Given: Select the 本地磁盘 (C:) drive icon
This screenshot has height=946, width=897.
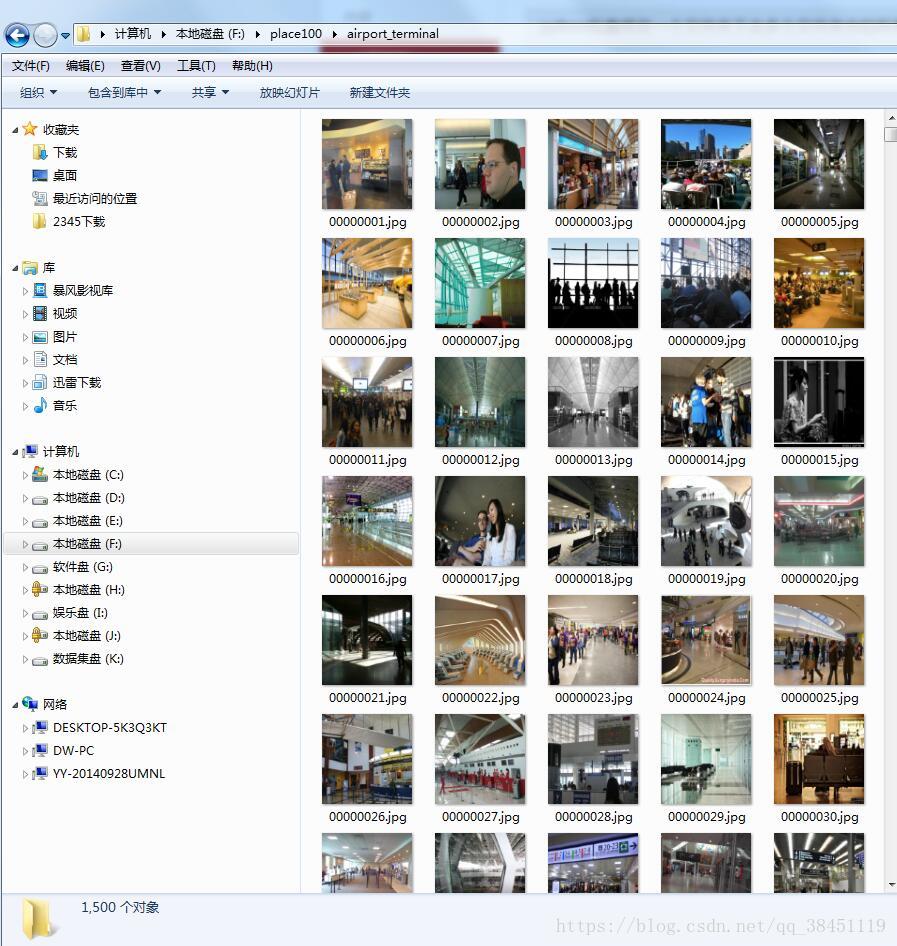Looking at the screenshot, I should [40, 474].
